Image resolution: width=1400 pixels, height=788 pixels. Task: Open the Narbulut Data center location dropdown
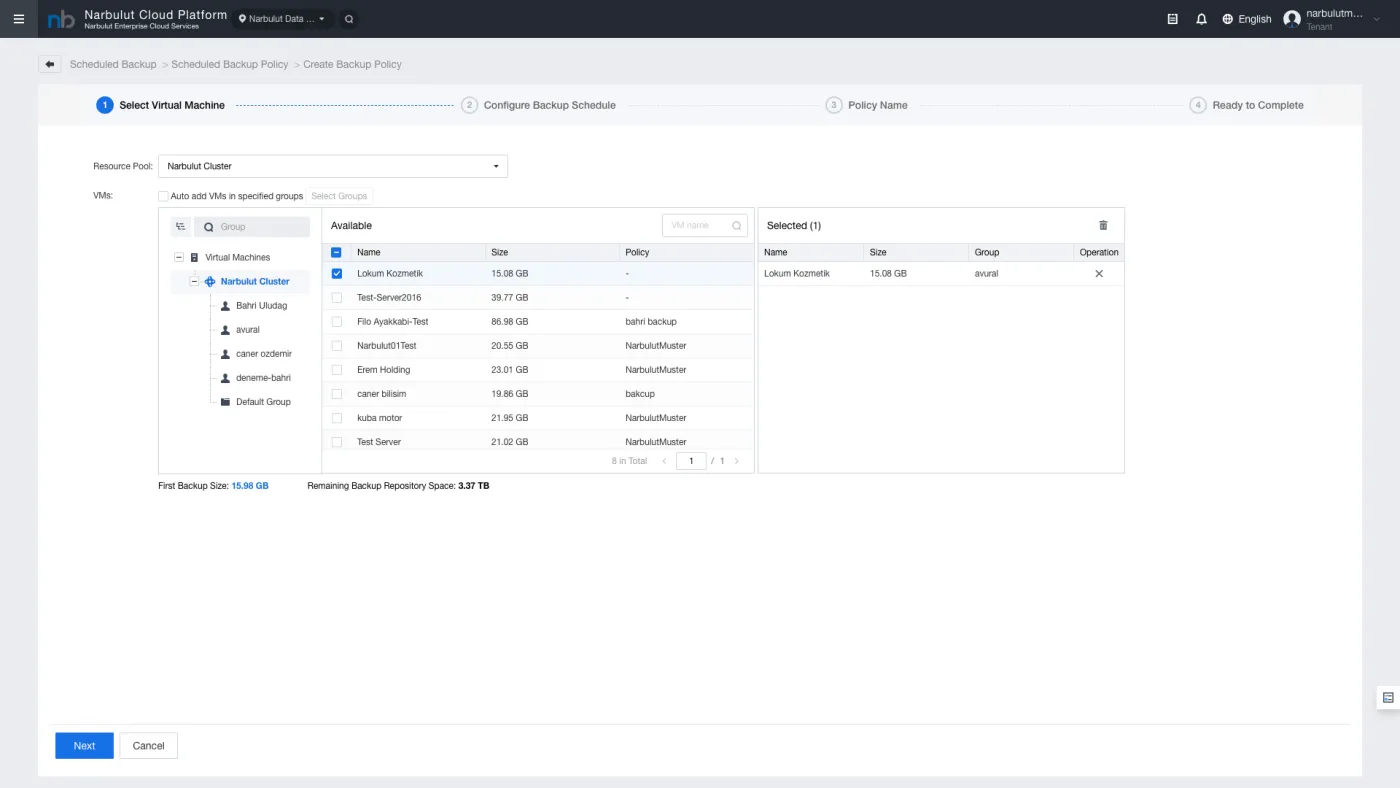pyautogui.click(x=283, y=19)
